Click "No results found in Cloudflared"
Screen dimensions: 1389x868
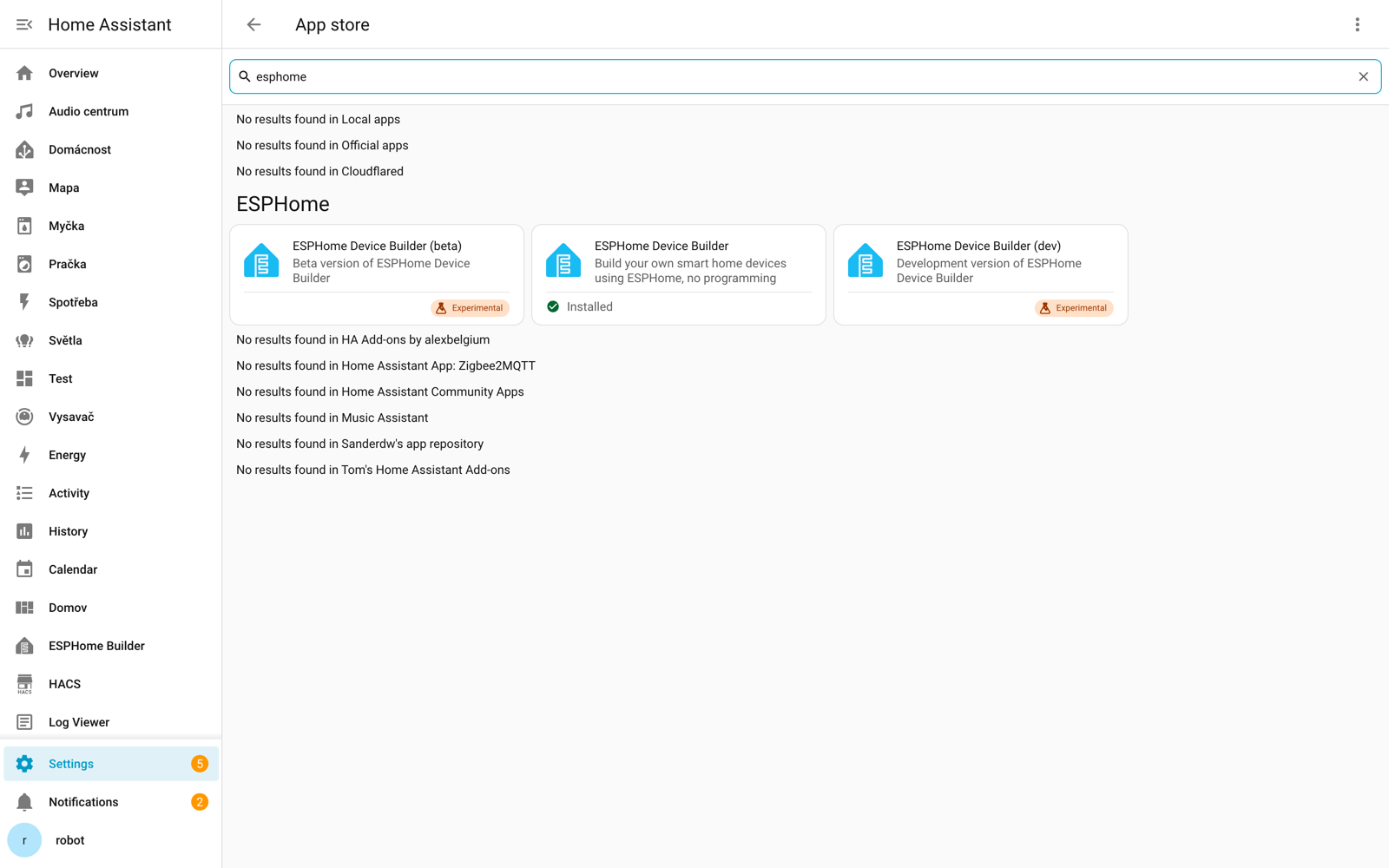coord(320,172)
